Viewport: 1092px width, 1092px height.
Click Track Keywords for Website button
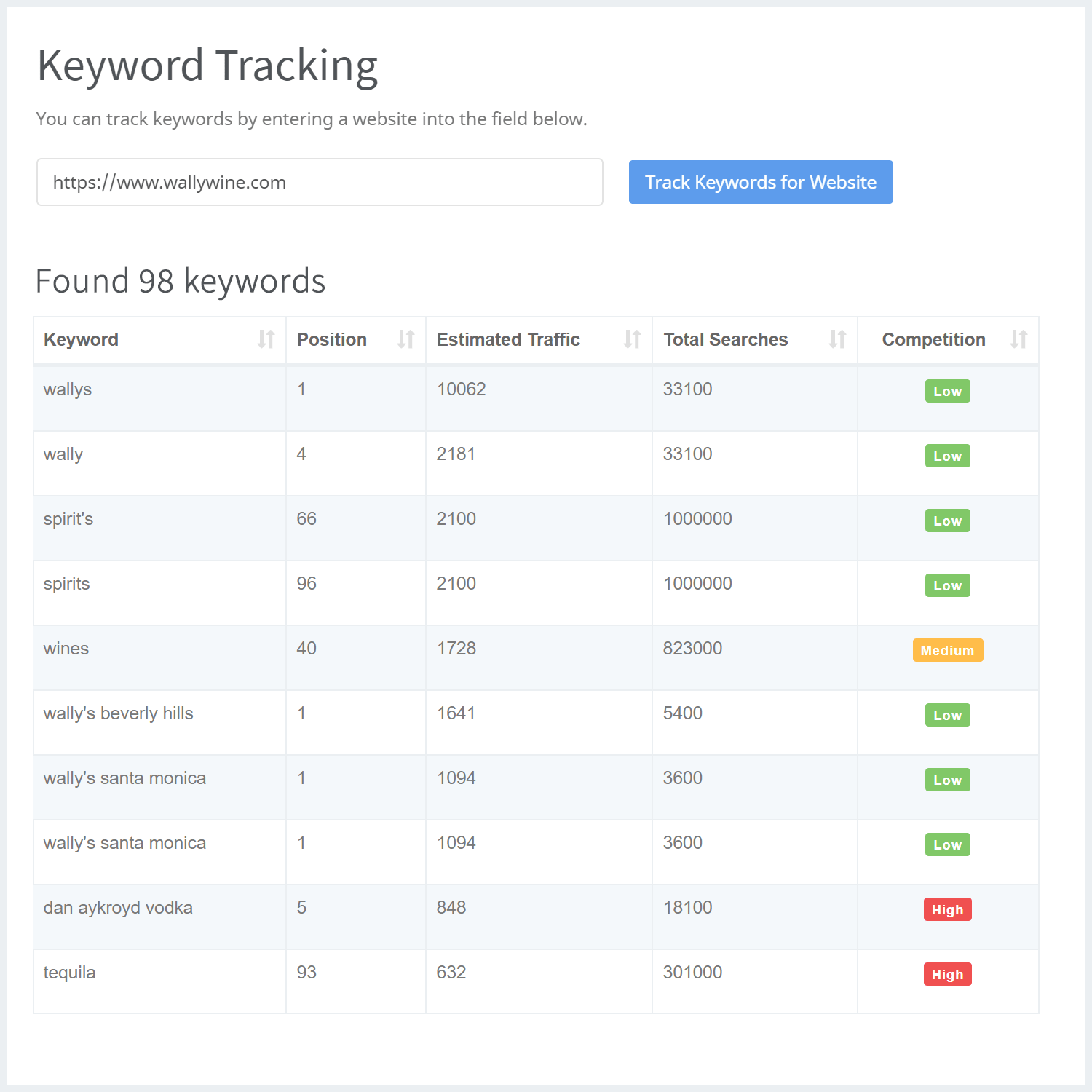click(760, 182)
